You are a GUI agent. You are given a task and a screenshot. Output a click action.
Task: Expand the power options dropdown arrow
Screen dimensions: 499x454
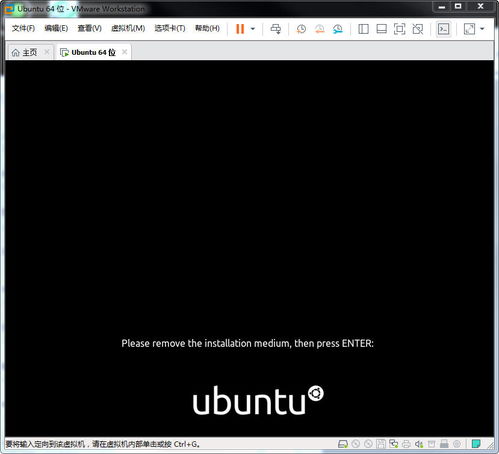click(x=253, y=29)
